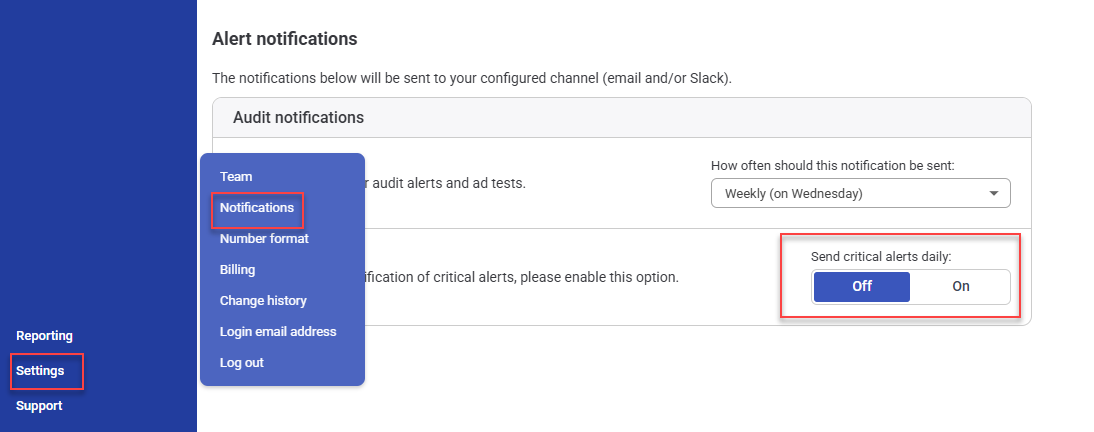Set critical alerts toggle to Off

point(861,286)
